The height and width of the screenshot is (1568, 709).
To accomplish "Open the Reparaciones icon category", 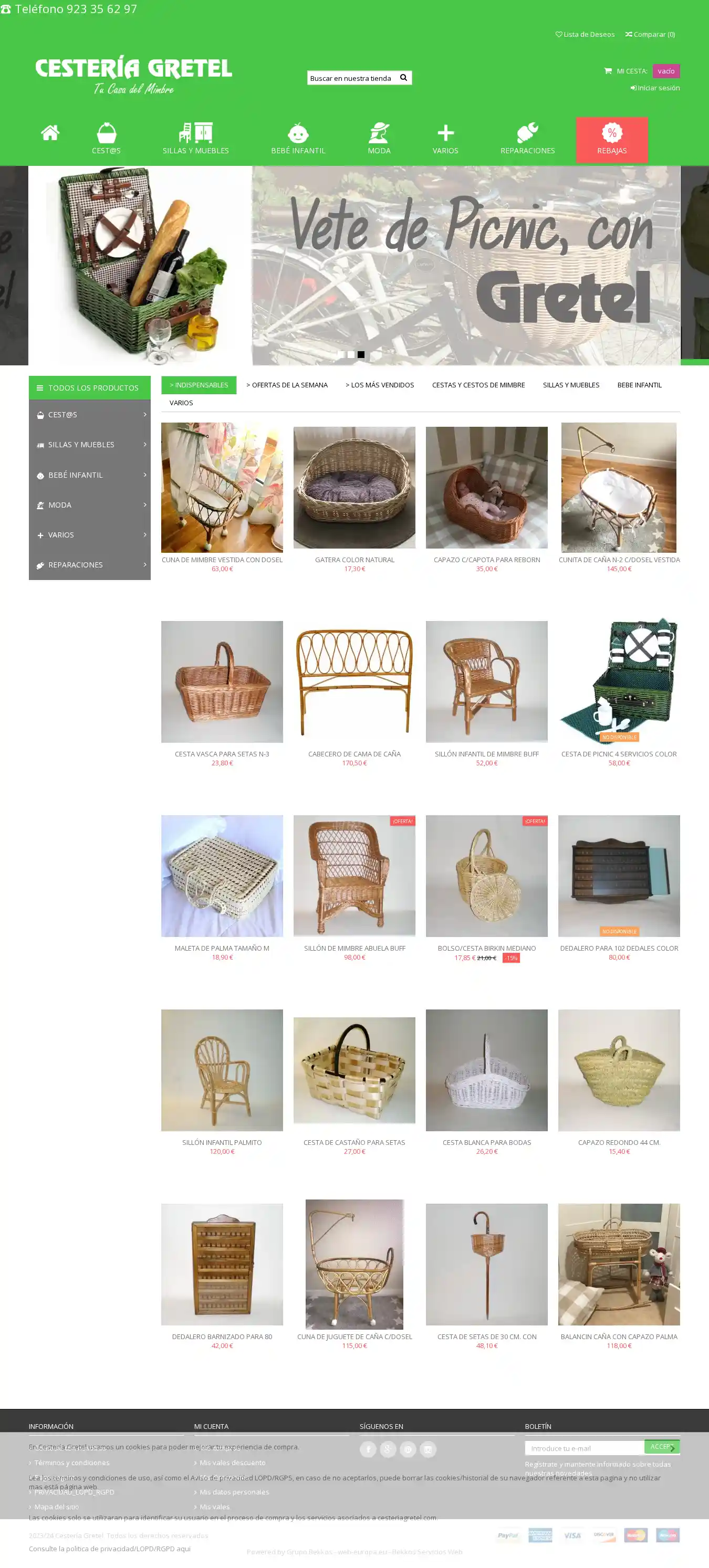I will (527, 133).
